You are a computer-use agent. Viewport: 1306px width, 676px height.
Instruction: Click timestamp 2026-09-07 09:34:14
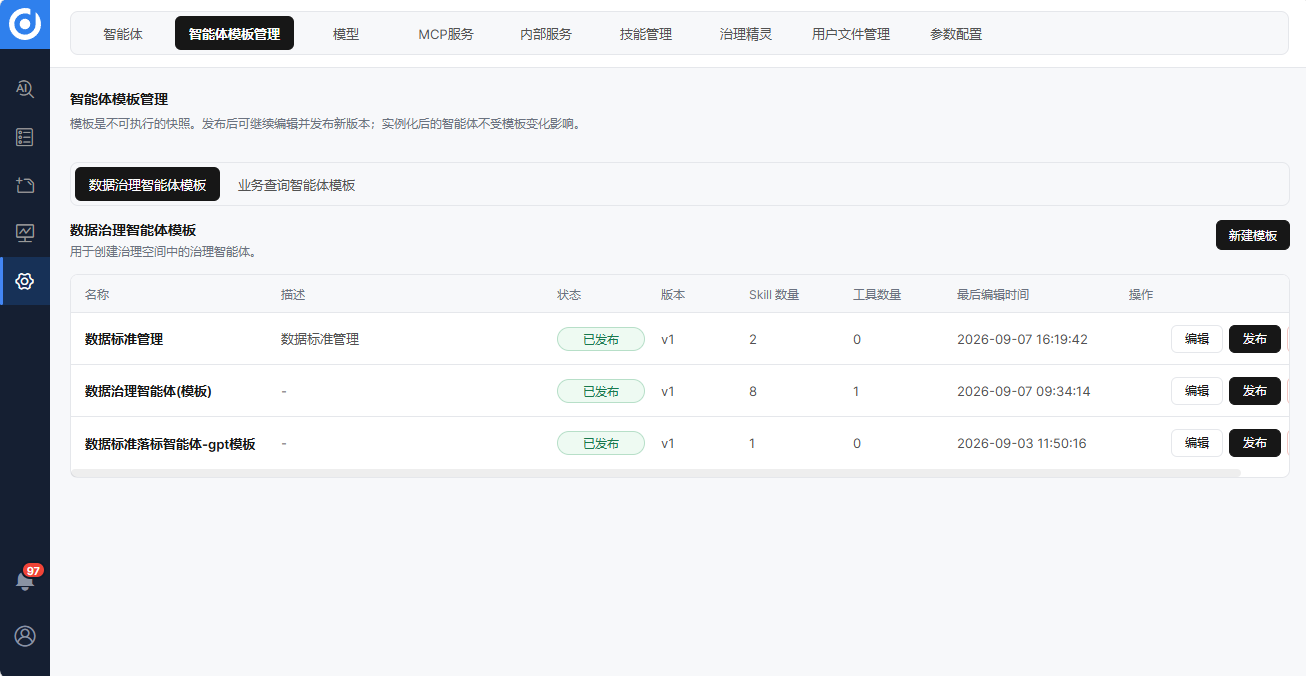[1023, 391]
